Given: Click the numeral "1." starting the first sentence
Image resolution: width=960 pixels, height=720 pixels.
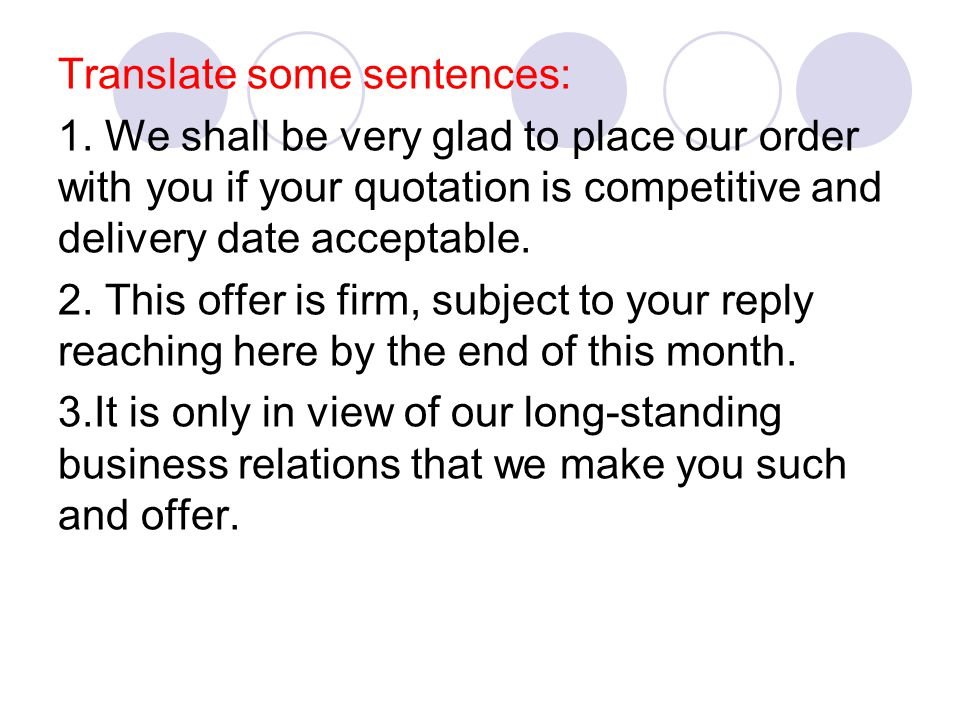Looking at the screenshot, I should 76,136.
